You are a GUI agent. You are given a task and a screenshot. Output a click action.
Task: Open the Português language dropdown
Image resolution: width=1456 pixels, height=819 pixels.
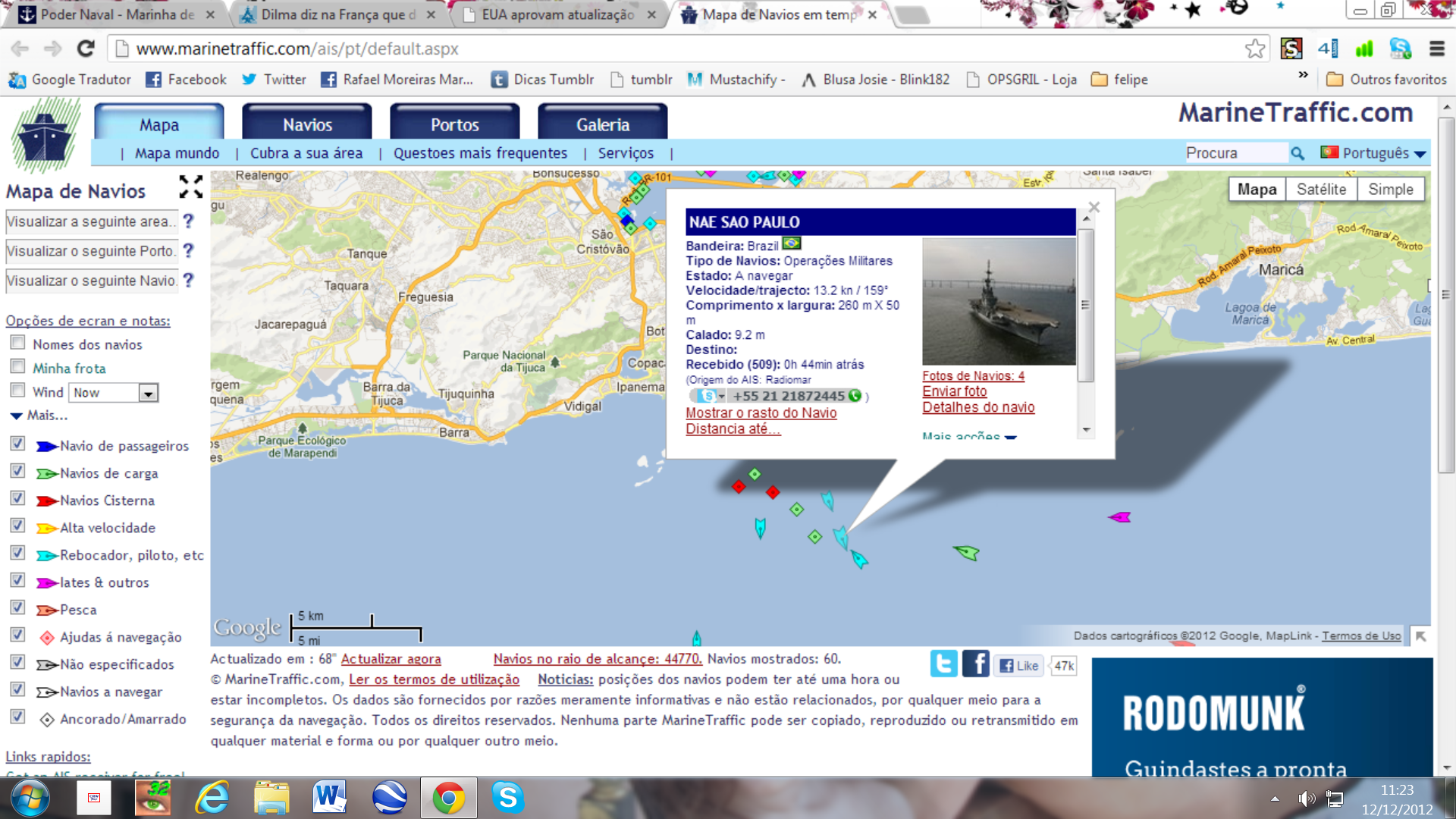1373,153
